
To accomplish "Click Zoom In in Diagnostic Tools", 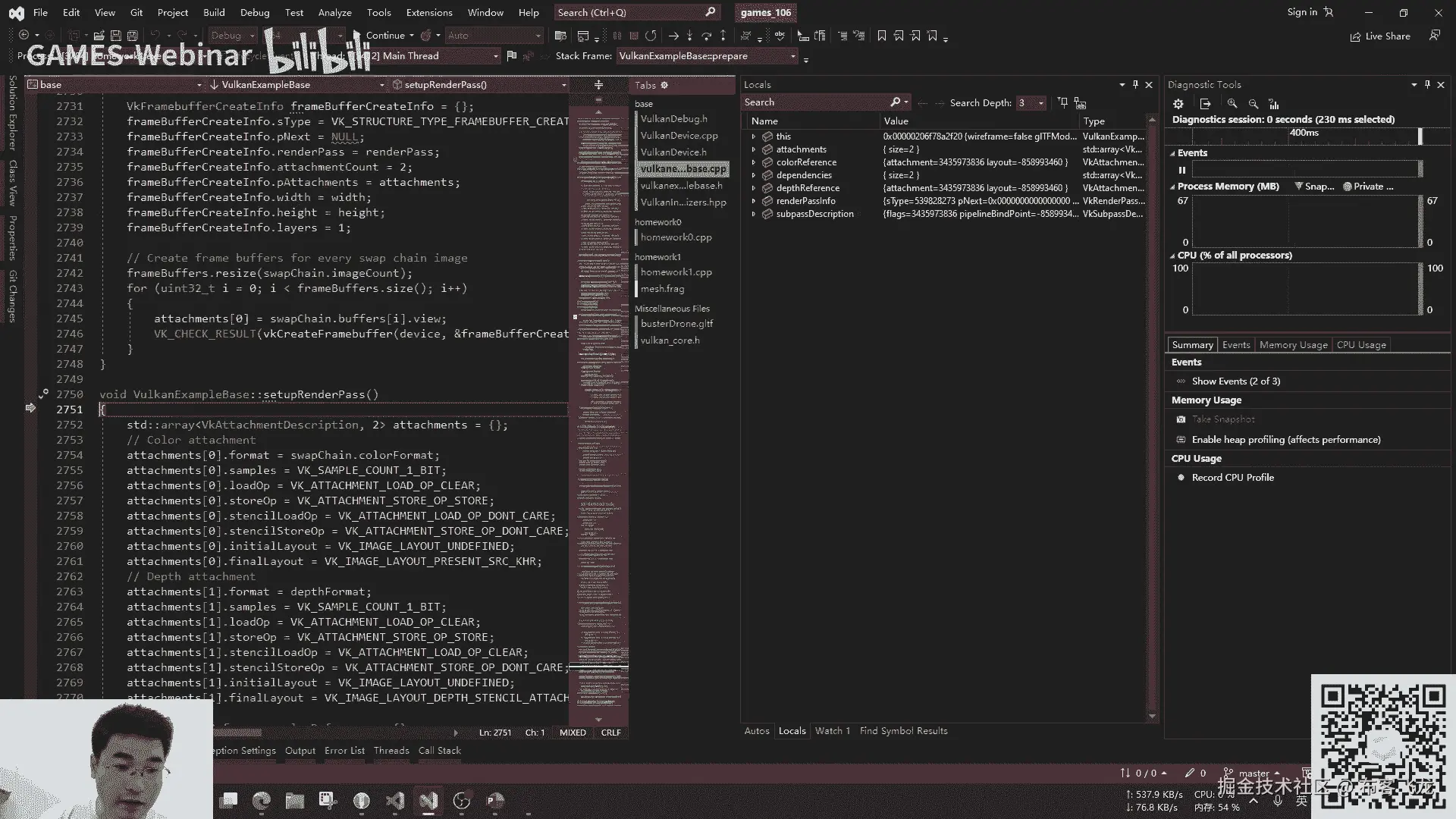I will click(1232, 104).
